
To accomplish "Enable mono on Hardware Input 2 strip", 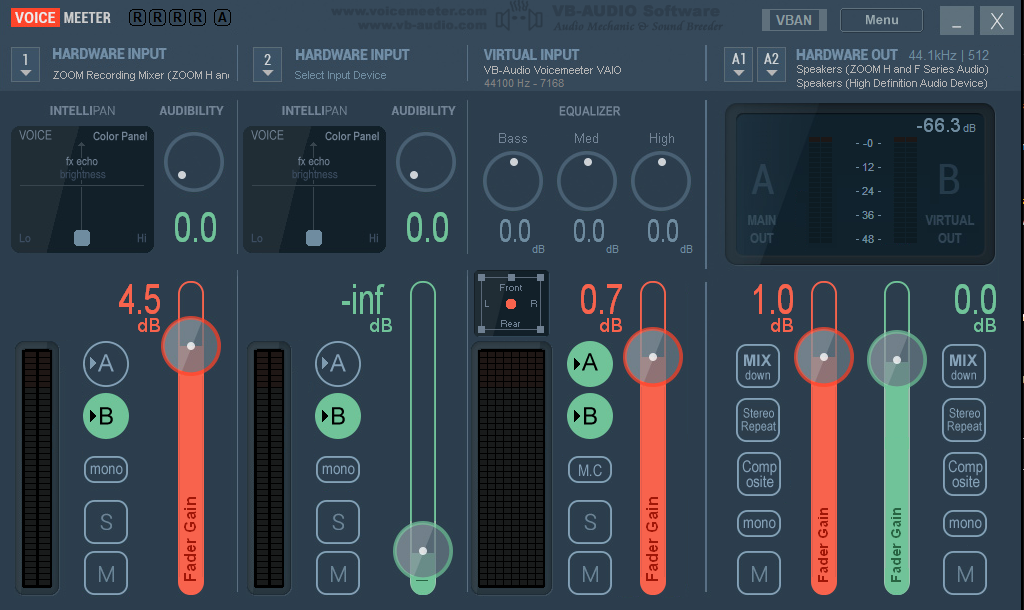I will pos(338,469).
